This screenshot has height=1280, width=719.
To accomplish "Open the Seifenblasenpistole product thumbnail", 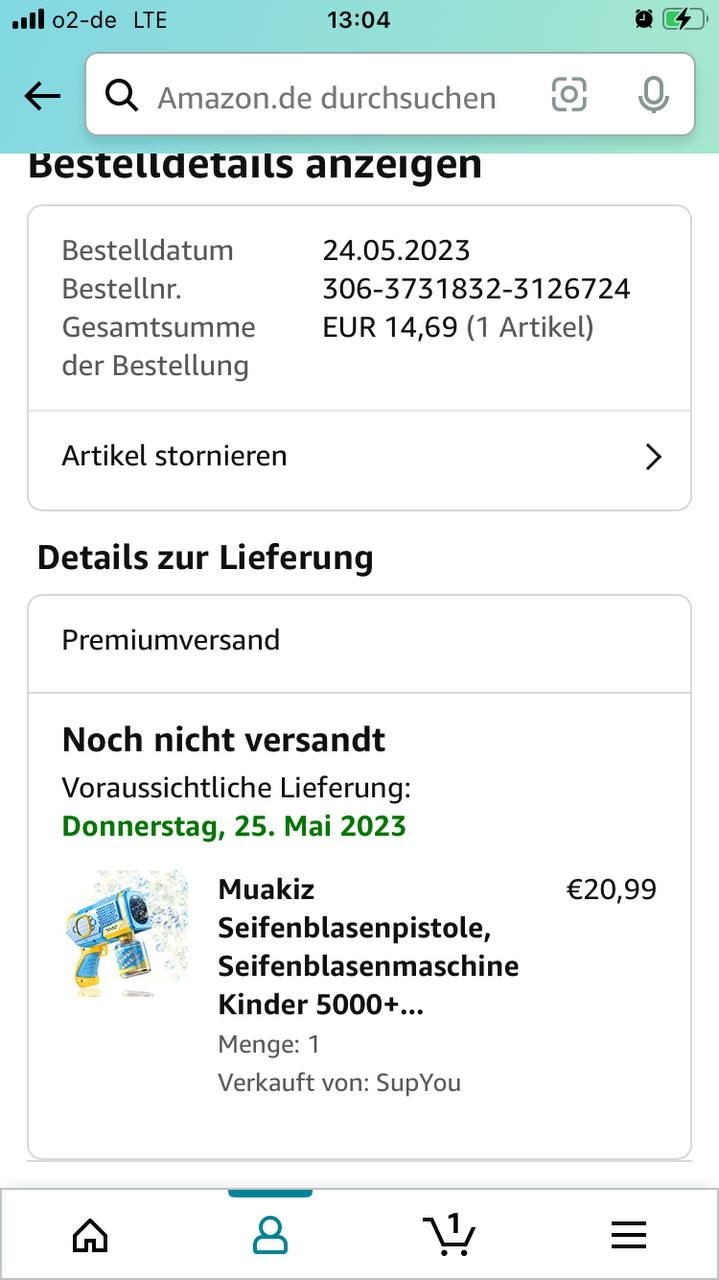I will 126,932.
